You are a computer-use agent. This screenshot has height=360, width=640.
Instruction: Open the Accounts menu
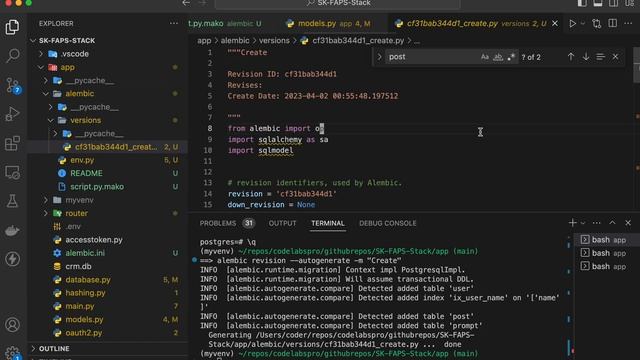(12, 325)
